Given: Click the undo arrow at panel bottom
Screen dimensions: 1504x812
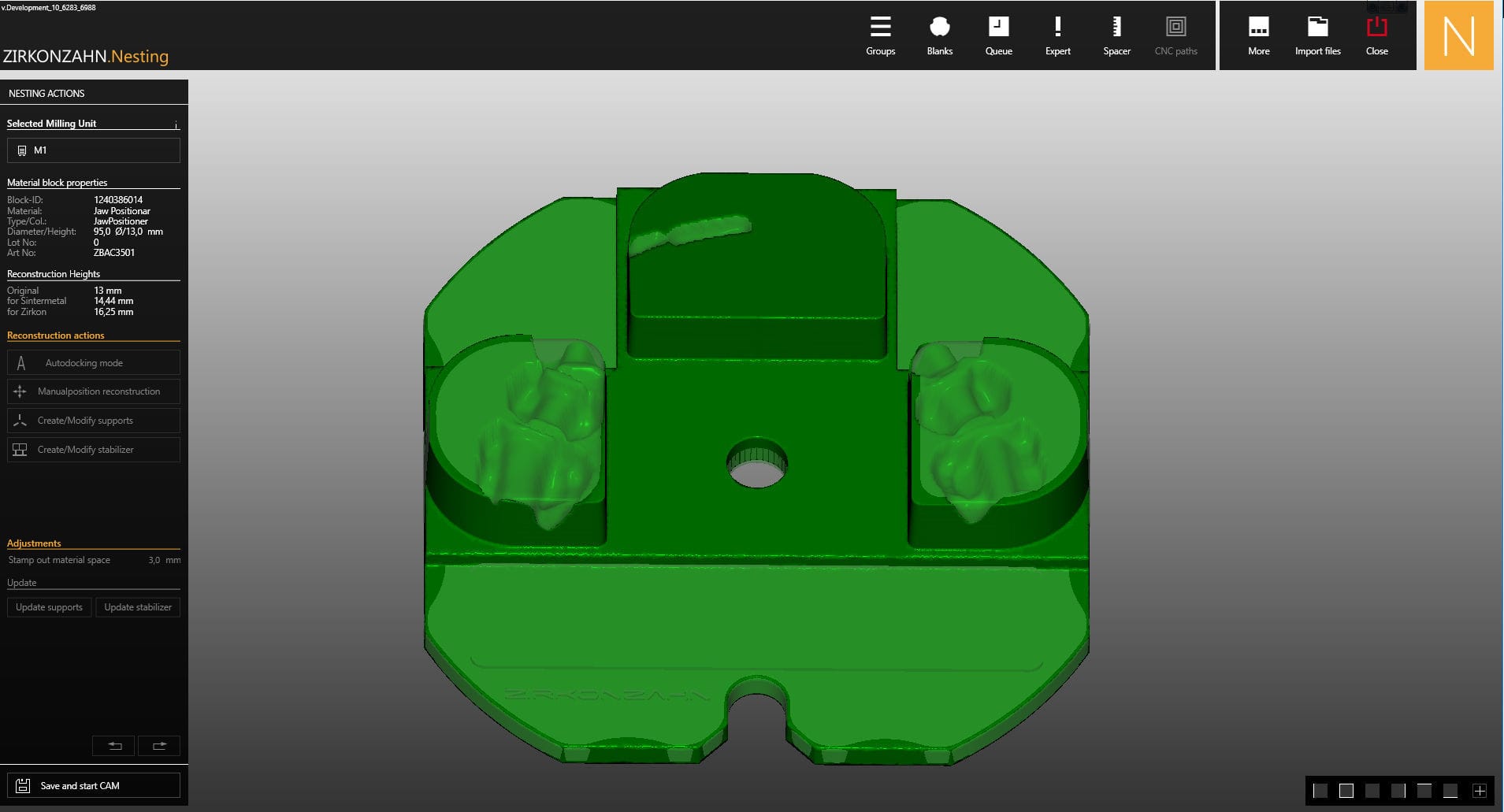Looking at the screenshot, I should click(113, 745).
